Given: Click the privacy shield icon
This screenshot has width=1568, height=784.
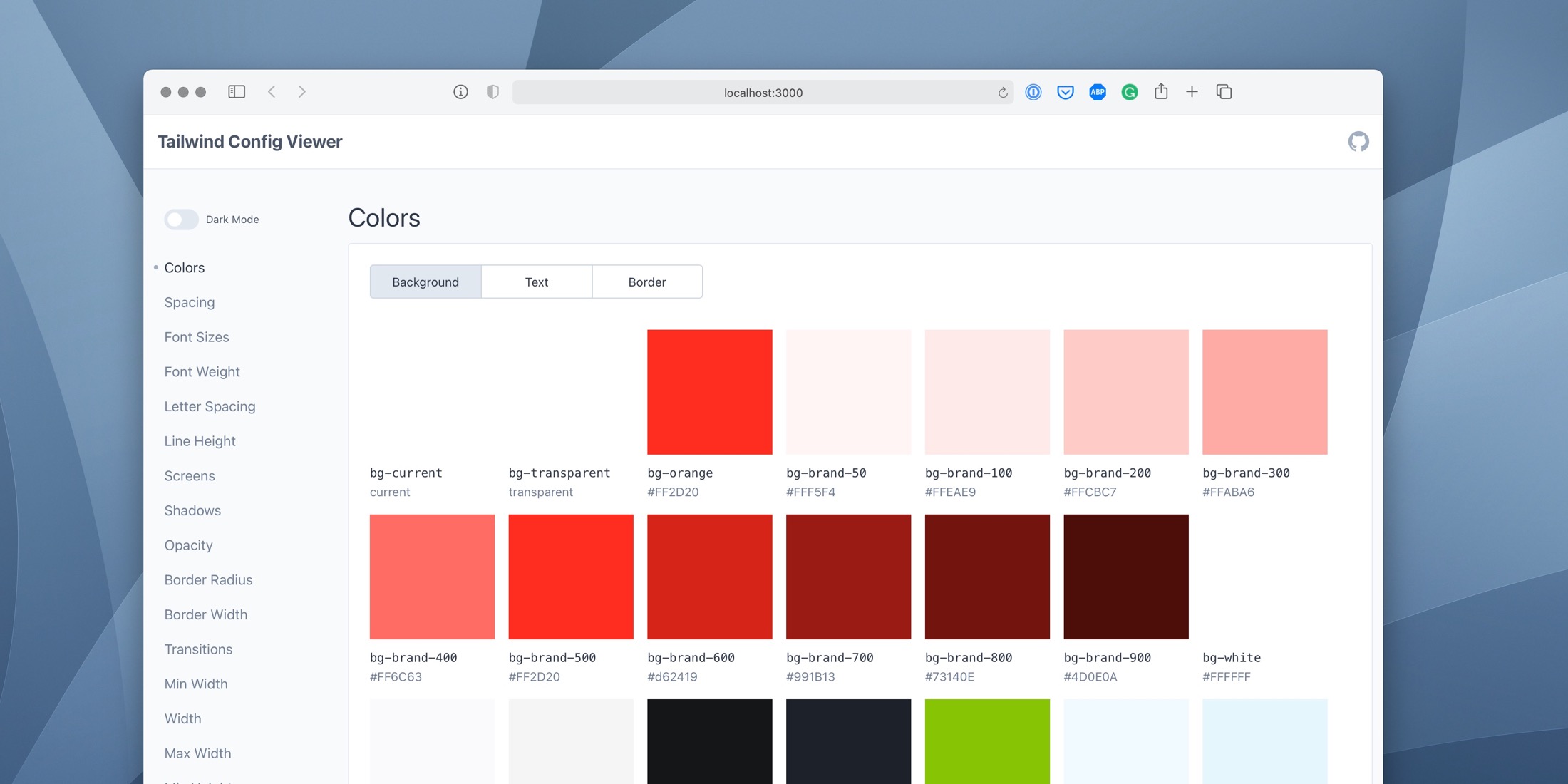Looking at the screenshot, I should coord(492,91).
